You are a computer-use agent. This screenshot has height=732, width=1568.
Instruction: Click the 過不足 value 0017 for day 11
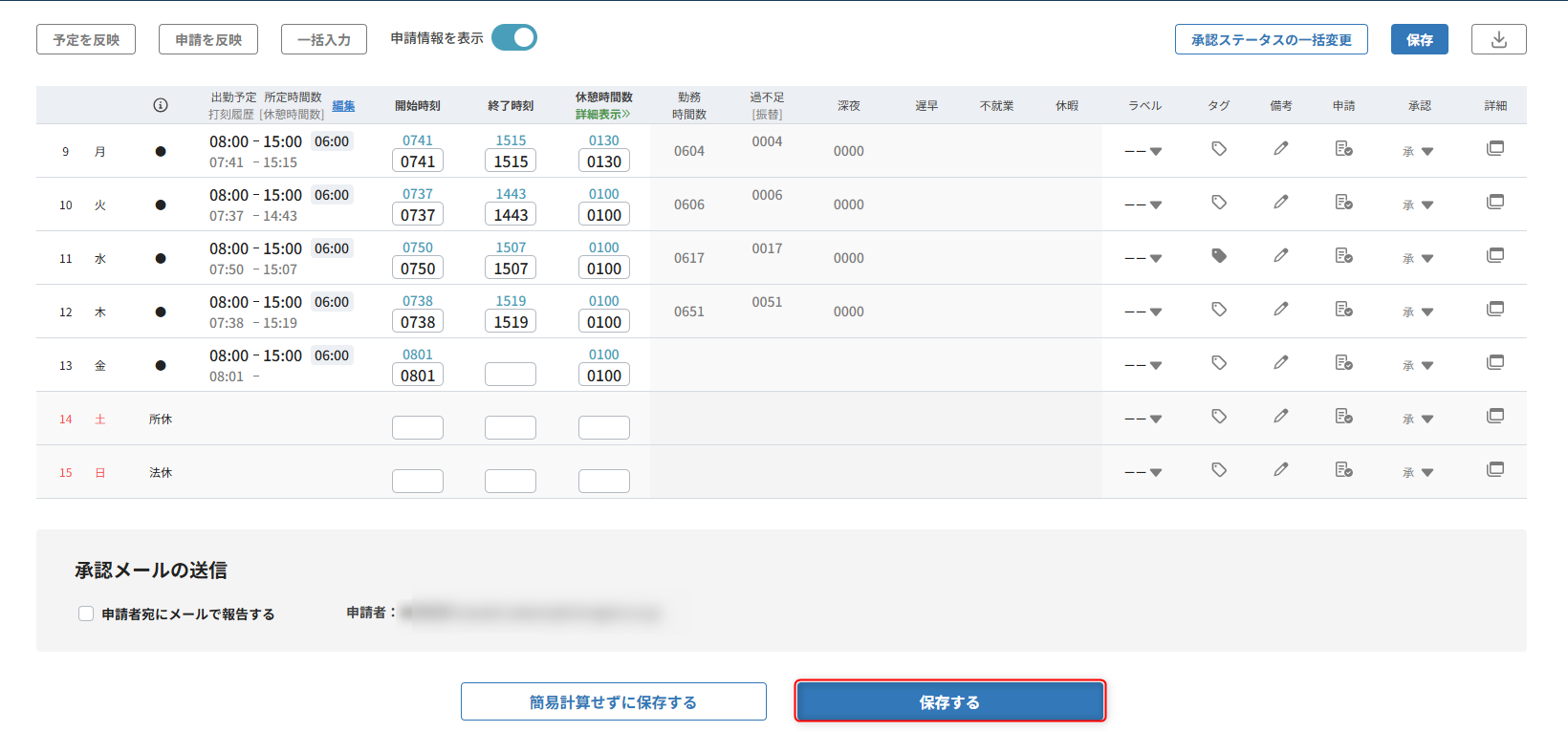click(767, 248)
